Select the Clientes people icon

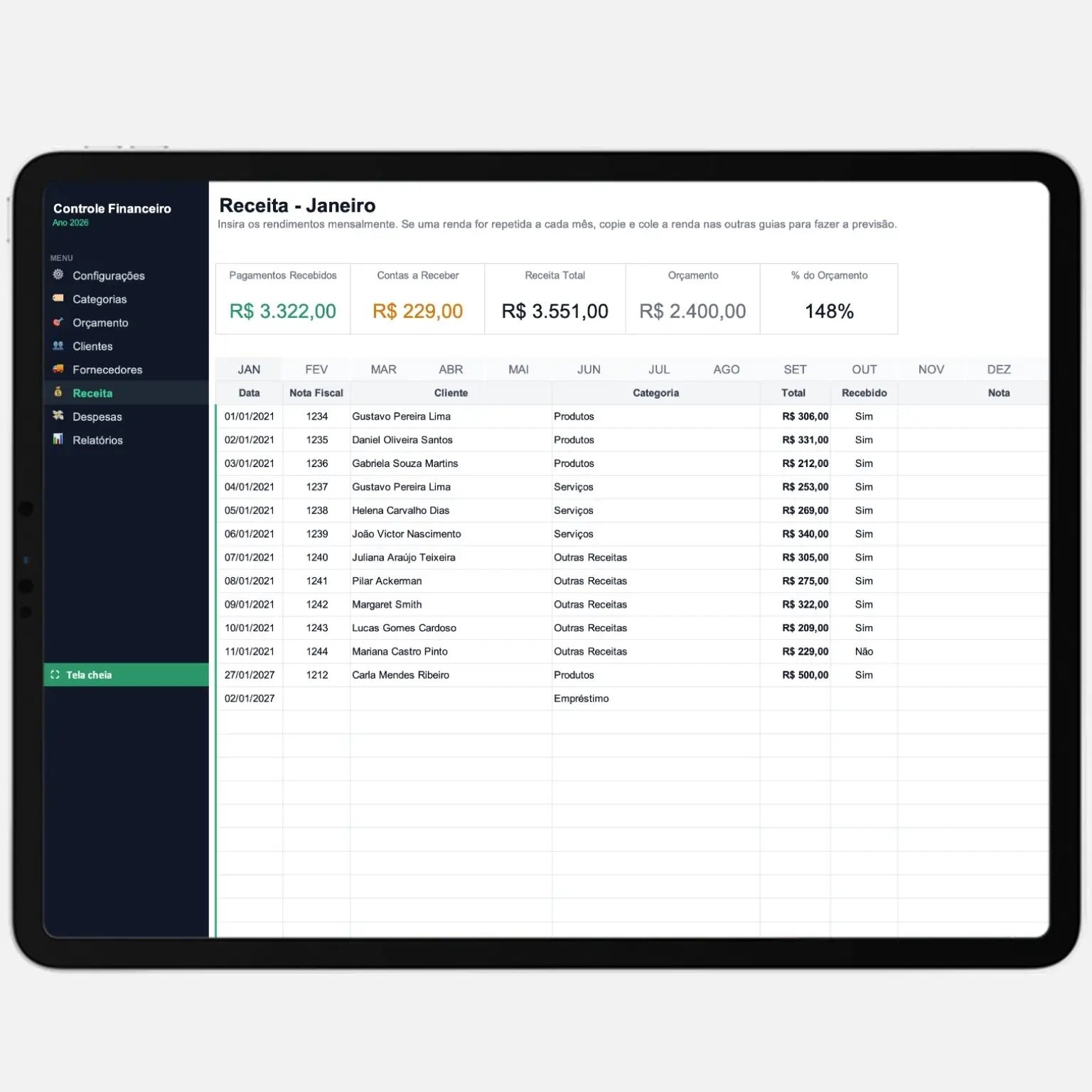(58, 345)
